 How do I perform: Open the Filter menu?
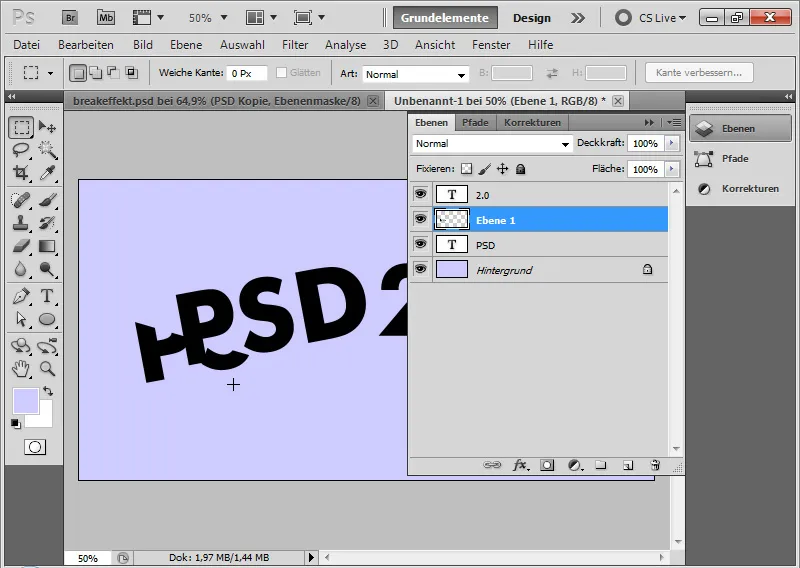point(295,45)
